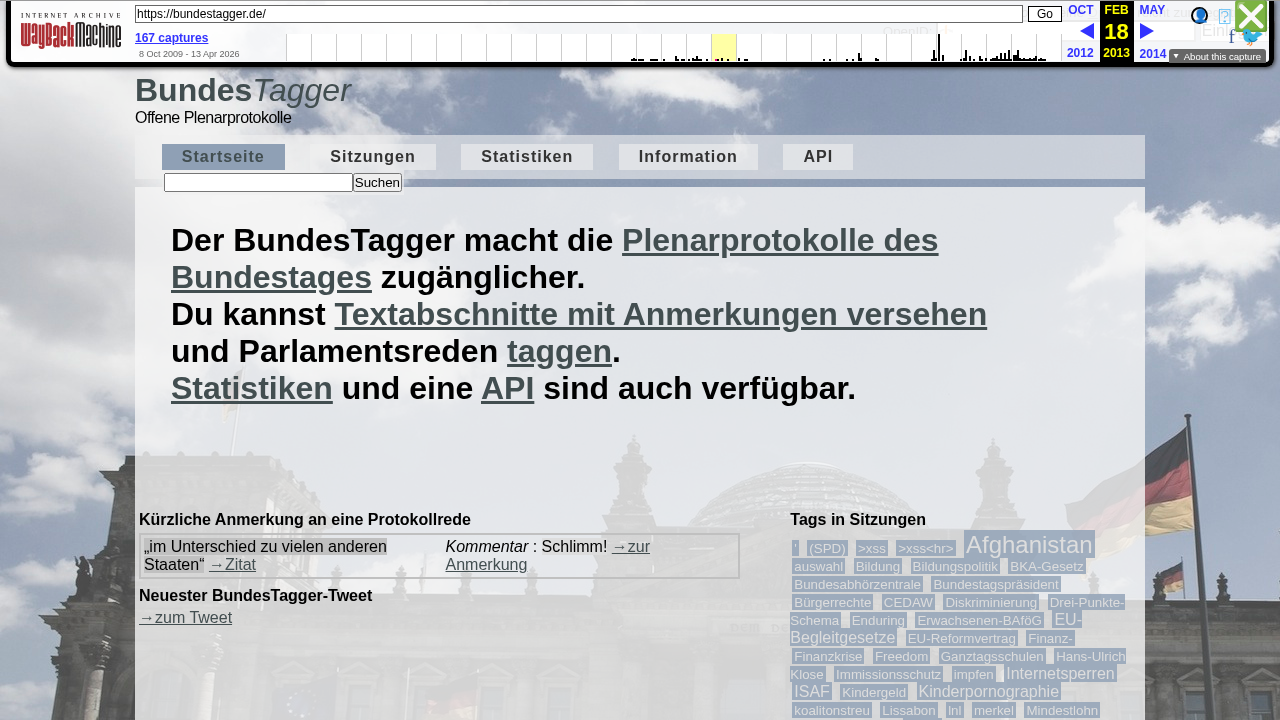Screen dimensions: 1280x720
Task: Select the EU-Reformvertrag tag
Action: click(962, 638)
